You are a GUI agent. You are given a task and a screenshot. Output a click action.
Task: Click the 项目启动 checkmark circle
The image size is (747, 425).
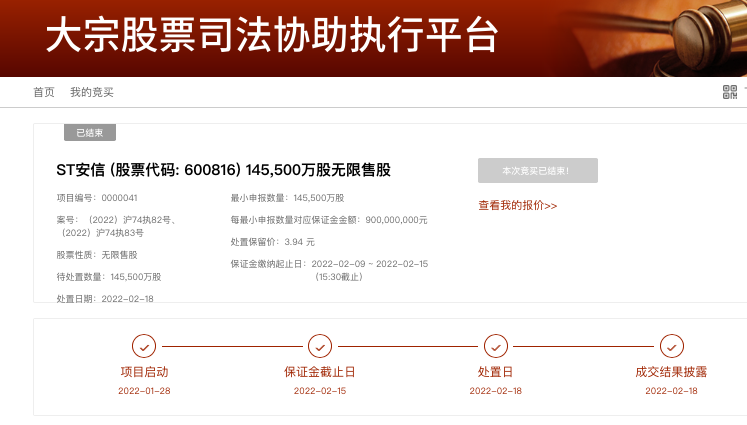click(x=144, y=346)
